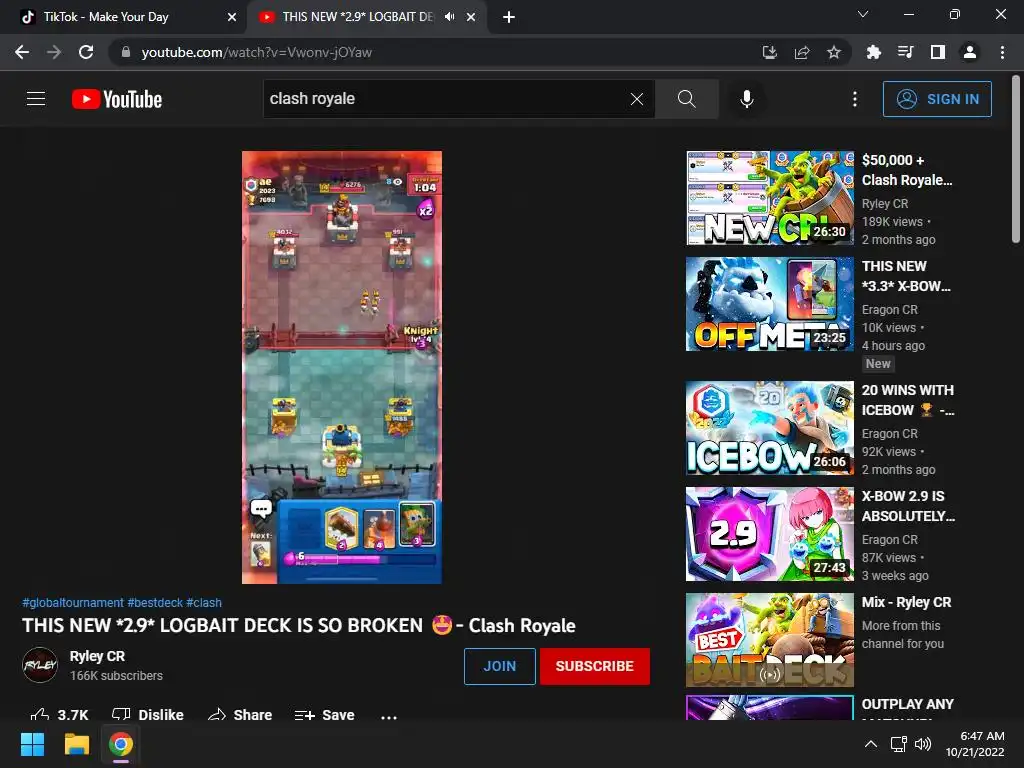This screenshot has width=1024, height=768.
Task: Close the TikTok tab
Action: 232,17
